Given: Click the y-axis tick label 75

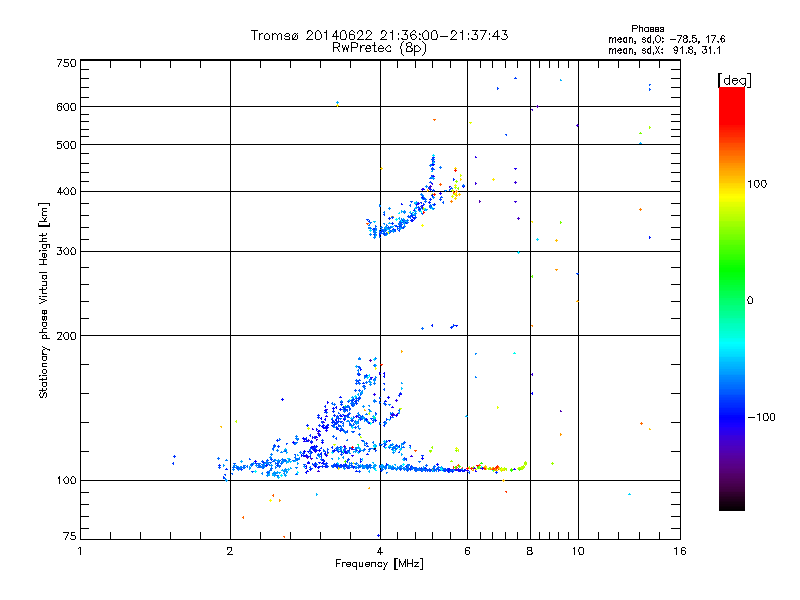Looking at the screenshot, I should tap(69, 536).
